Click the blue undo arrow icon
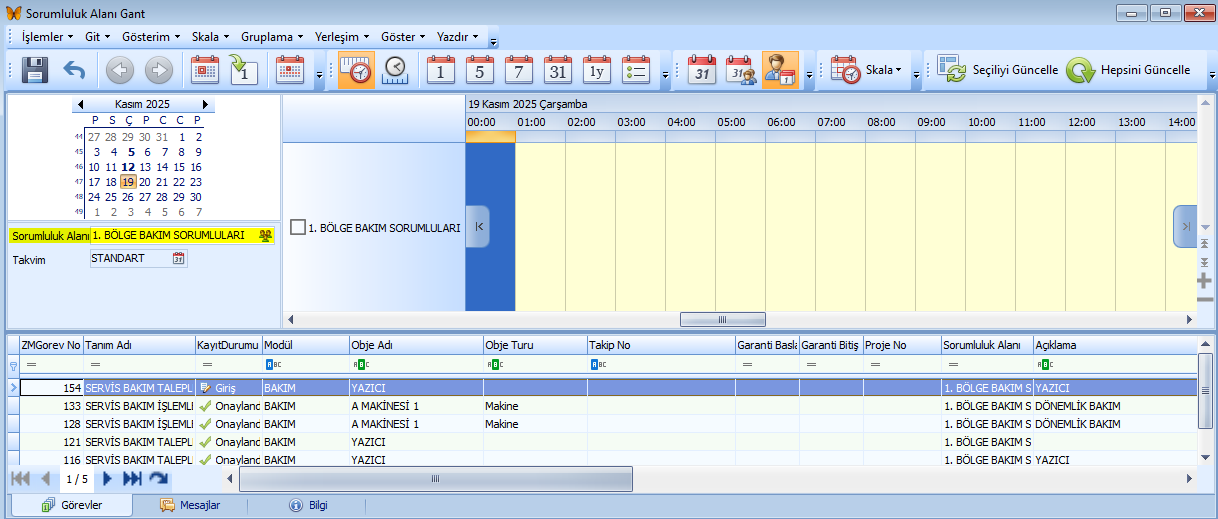The height and width of the screenshot is (519, 1218). [x=74, y=70]
